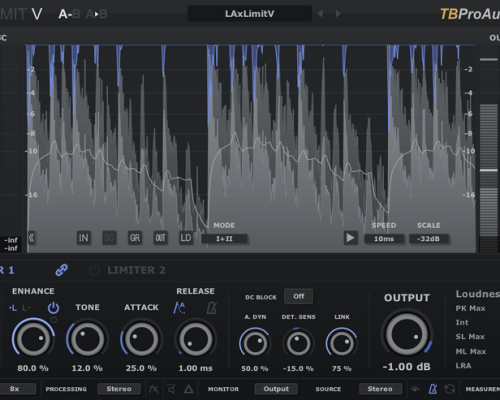
Task: Click the small Enhance indicator circle
Action: 54,320
